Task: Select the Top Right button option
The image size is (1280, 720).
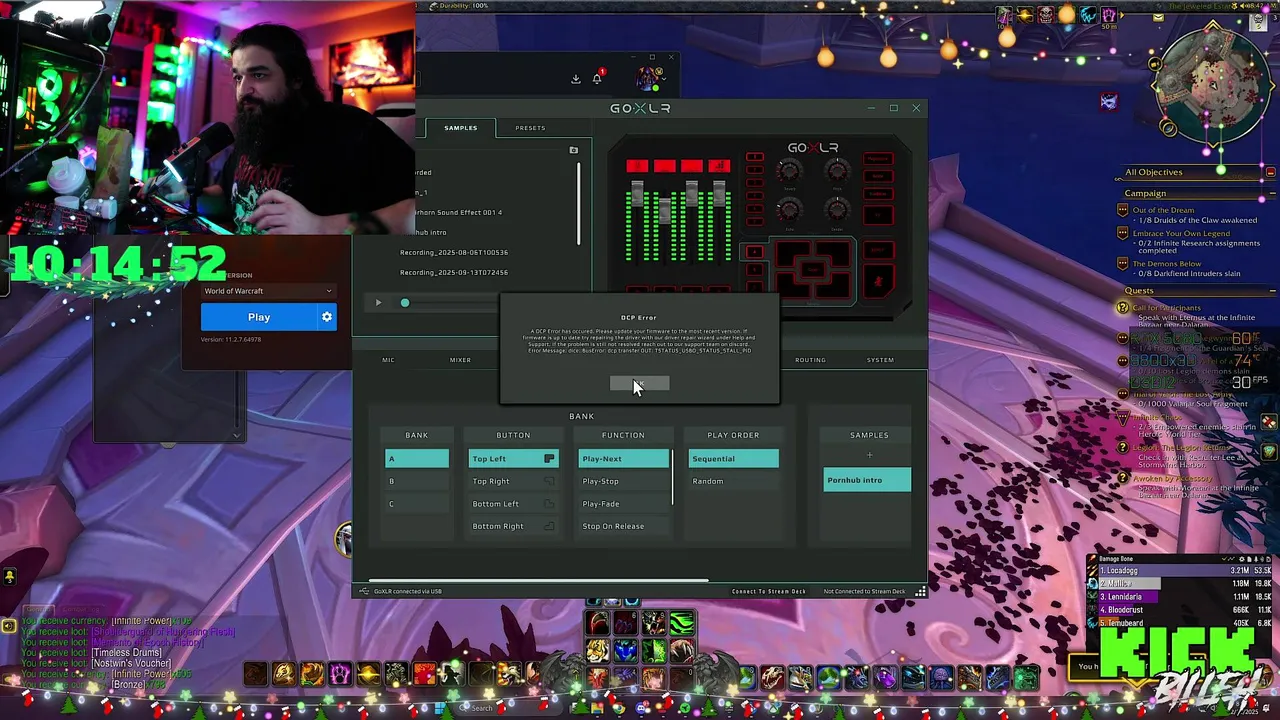Action: click(x=513, y=481)
